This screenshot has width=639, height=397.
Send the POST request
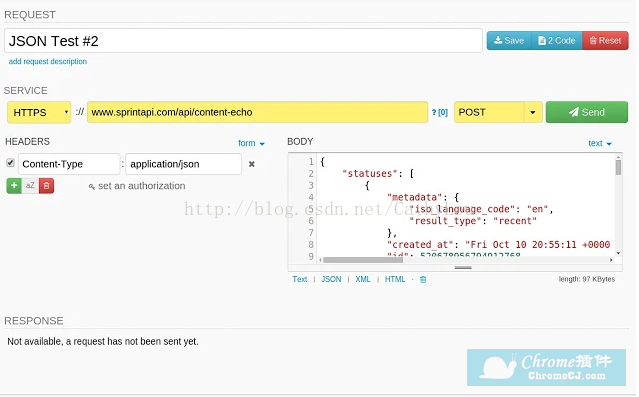(586, 112)
